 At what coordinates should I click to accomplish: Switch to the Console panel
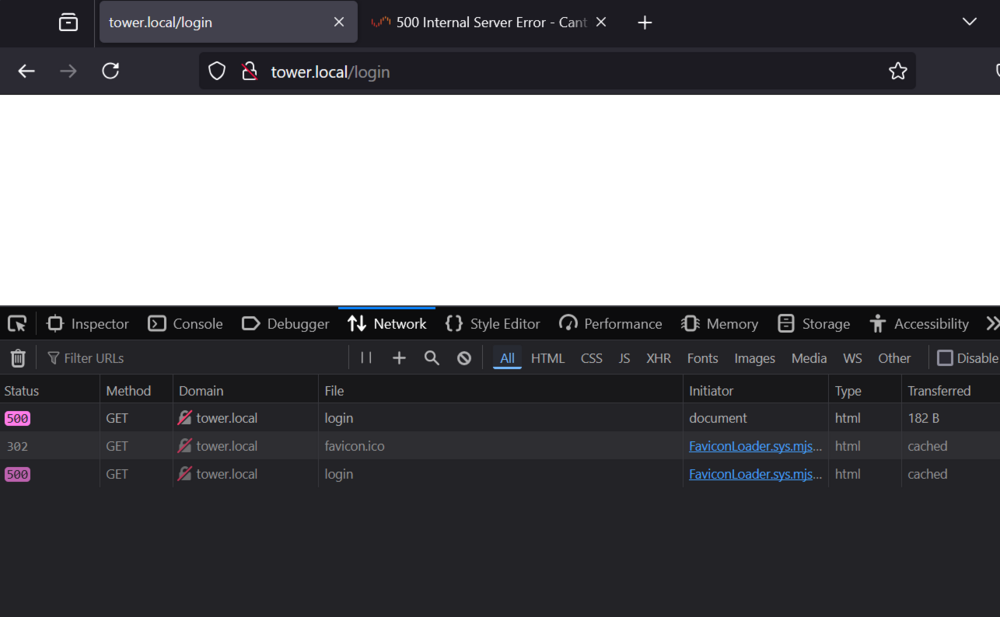[x=185, y=324]
